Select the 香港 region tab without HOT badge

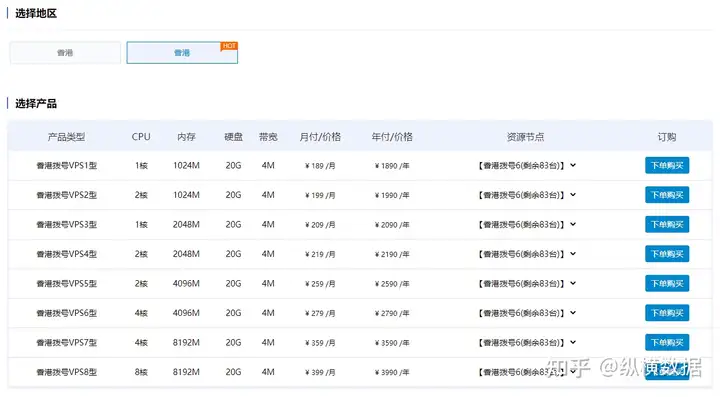[x=65, y=53]
